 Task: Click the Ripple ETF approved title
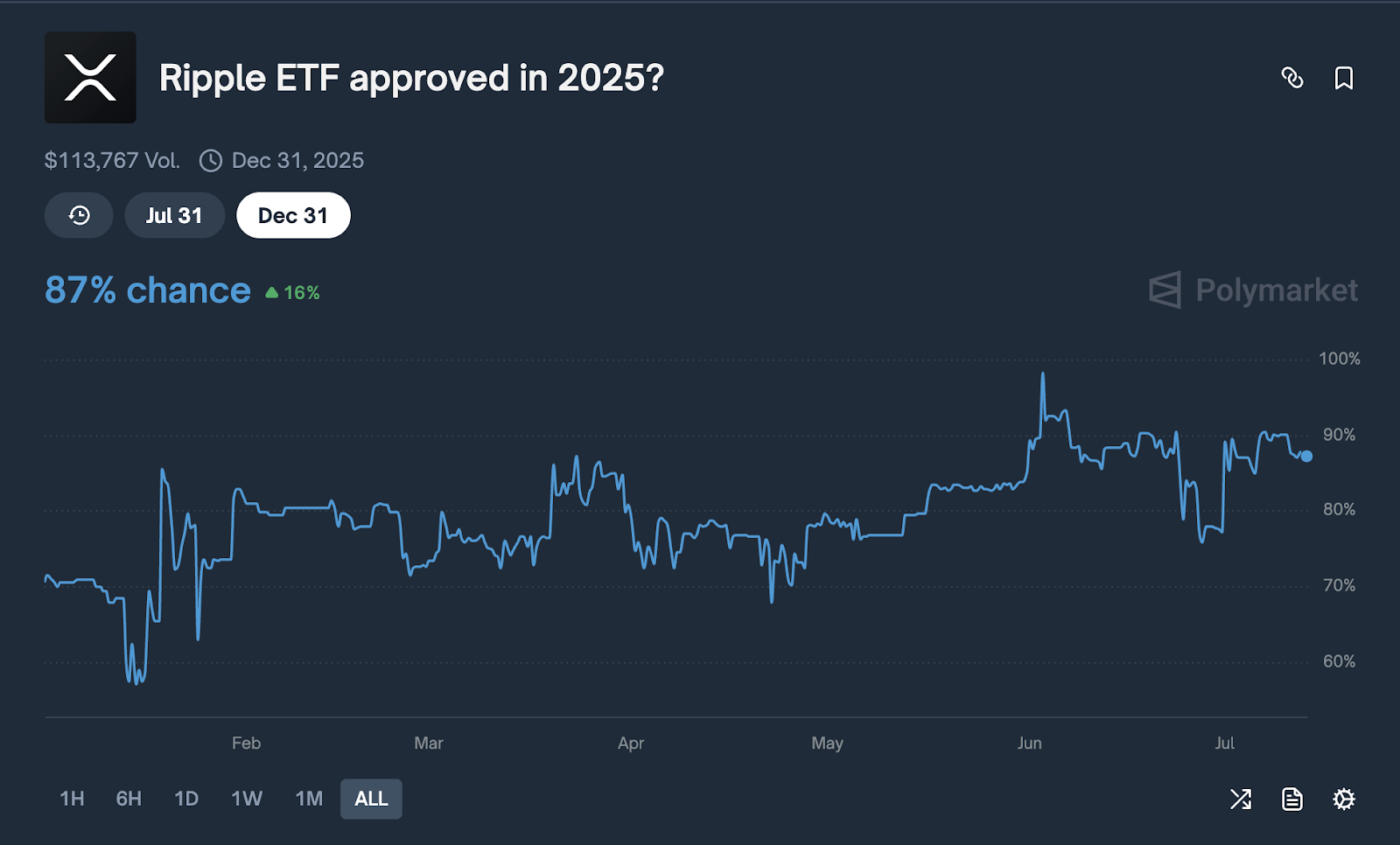tap(411, 78)
